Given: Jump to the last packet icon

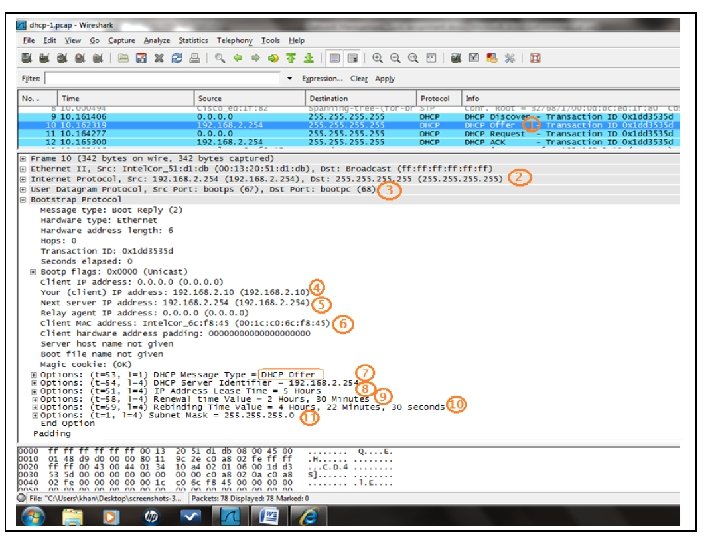Looking at the screenshot, I should [309, 58].
